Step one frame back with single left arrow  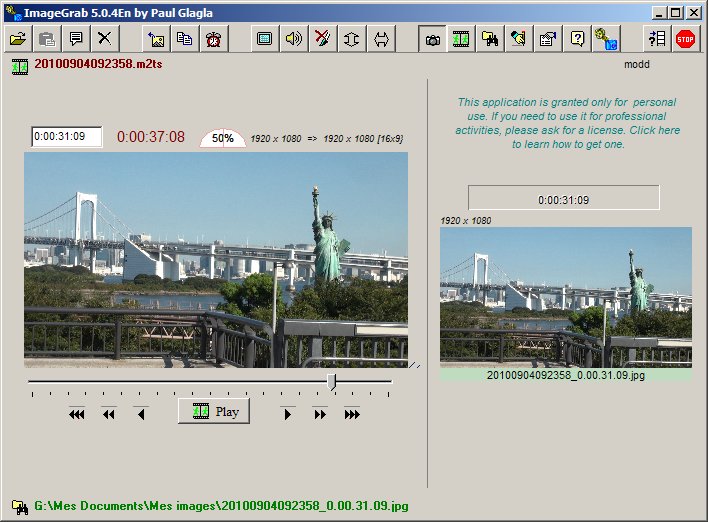click(141, 414)
